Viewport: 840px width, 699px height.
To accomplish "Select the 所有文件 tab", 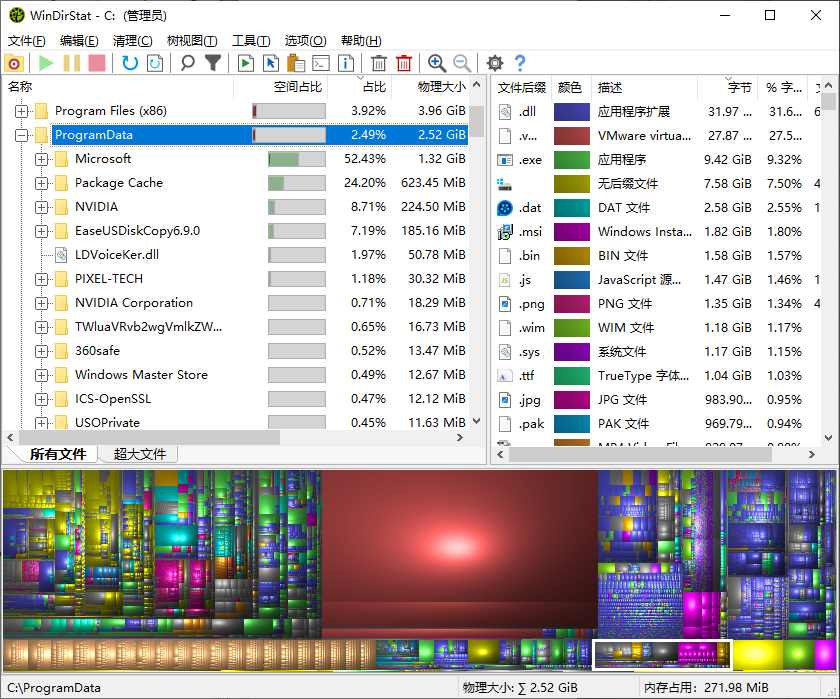I will pos(58,454).
